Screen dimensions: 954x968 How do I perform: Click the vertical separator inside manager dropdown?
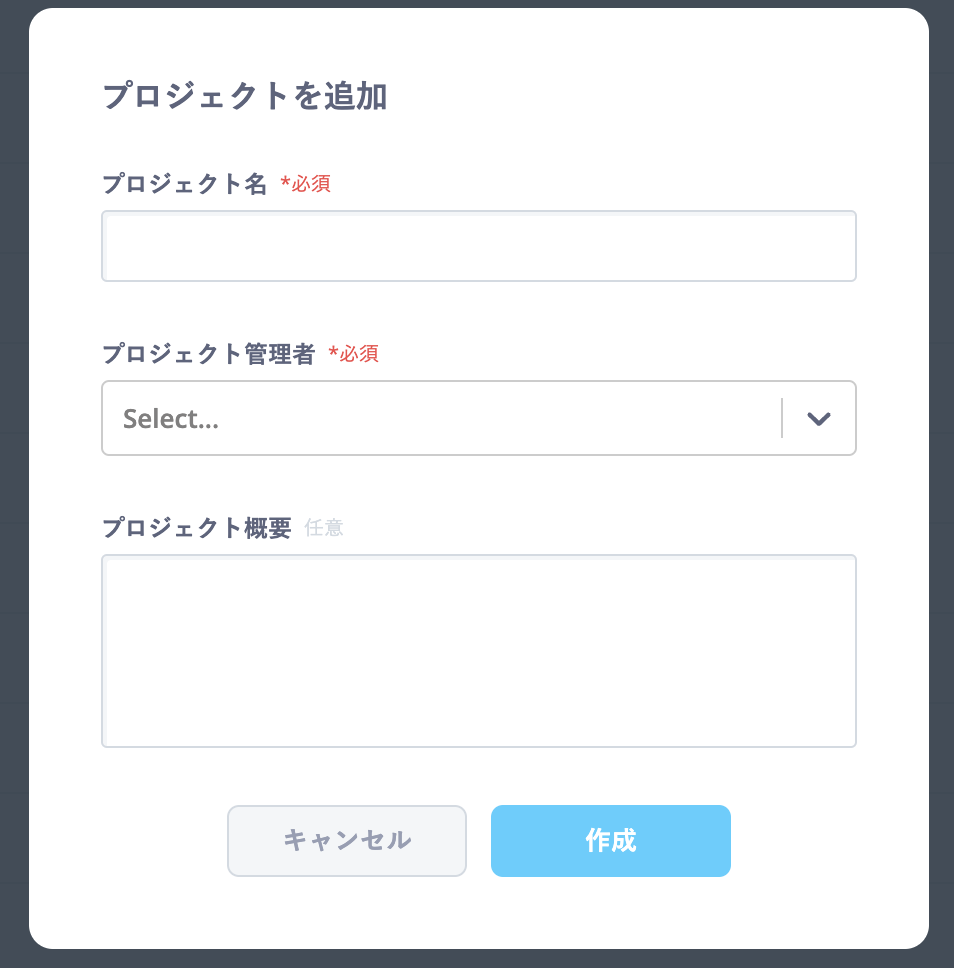pos(781,418)
